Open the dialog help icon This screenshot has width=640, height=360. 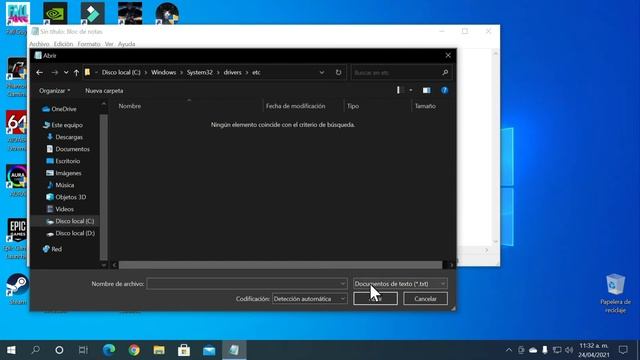click(x=444, y=90)
